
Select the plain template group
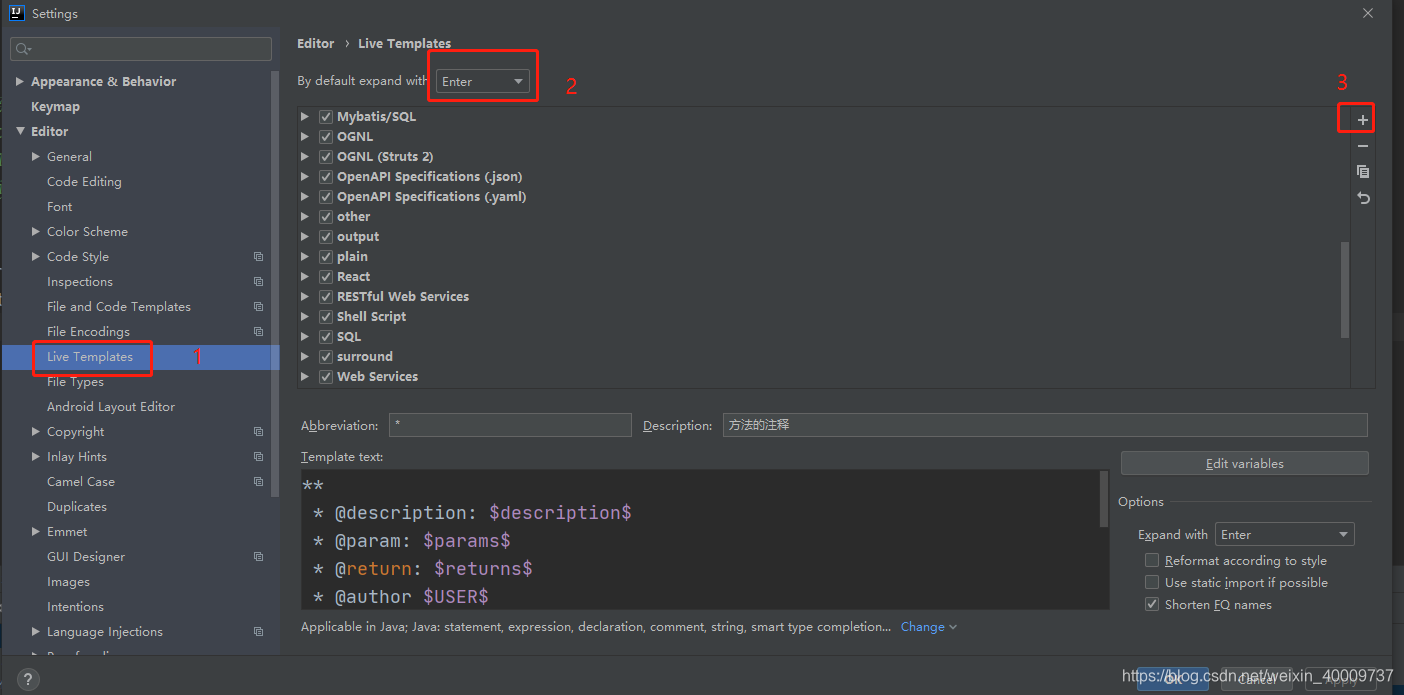(352, 257)
